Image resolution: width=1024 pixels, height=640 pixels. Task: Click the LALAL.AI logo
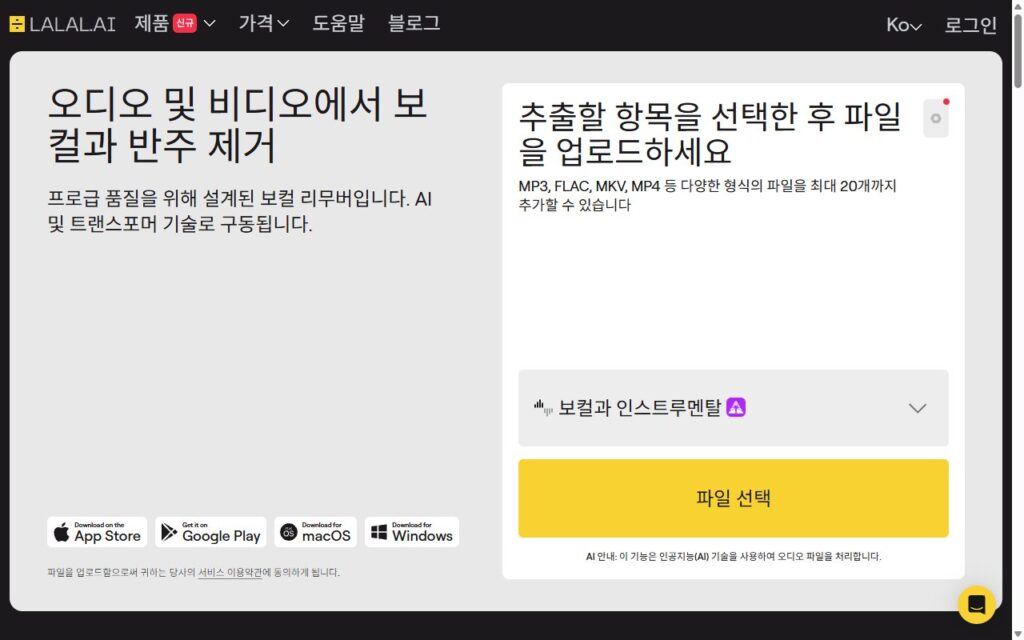point(63,24)
